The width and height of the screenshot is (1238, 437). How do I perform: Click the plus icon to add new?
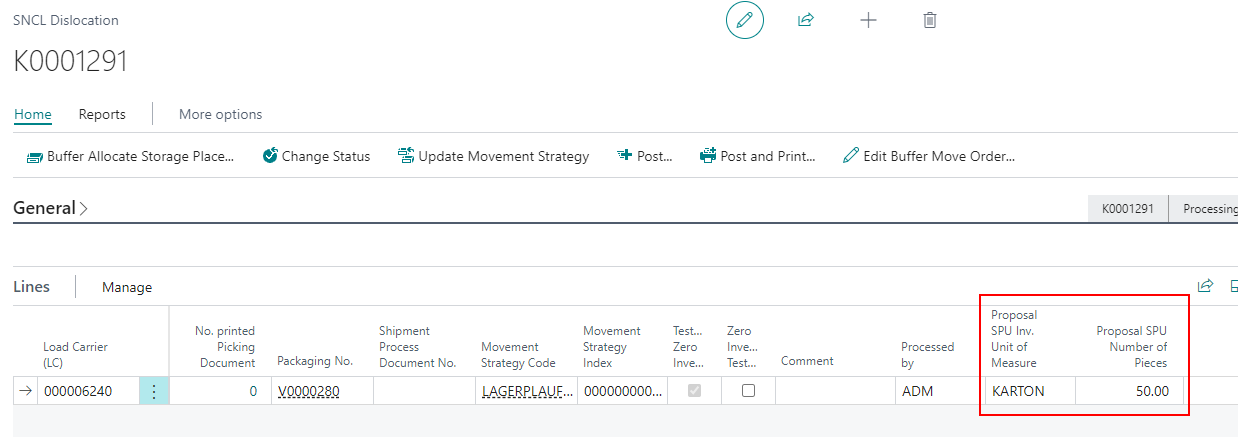point(868,20)
